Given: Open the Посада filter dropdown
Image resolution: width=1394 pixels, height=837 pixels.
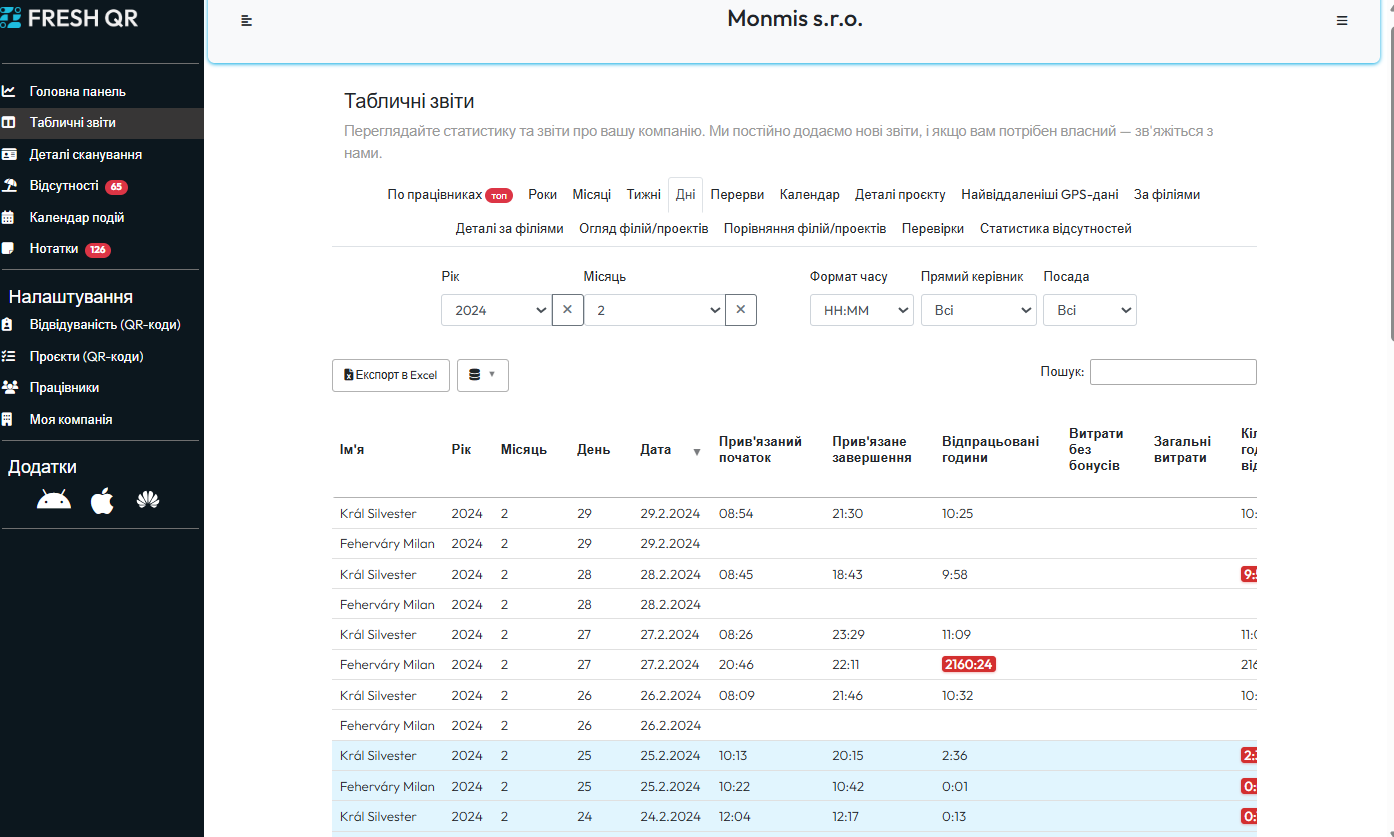Looking at the screenshot, I should pyautogui.click(x=1089, y=310).
